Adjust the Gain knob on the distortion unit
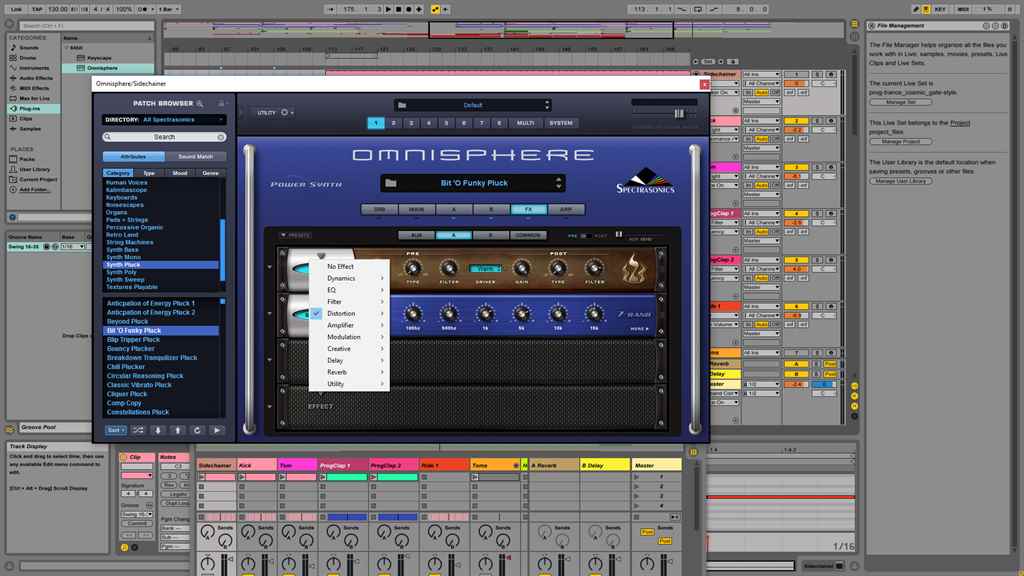 tap(522, 267)
